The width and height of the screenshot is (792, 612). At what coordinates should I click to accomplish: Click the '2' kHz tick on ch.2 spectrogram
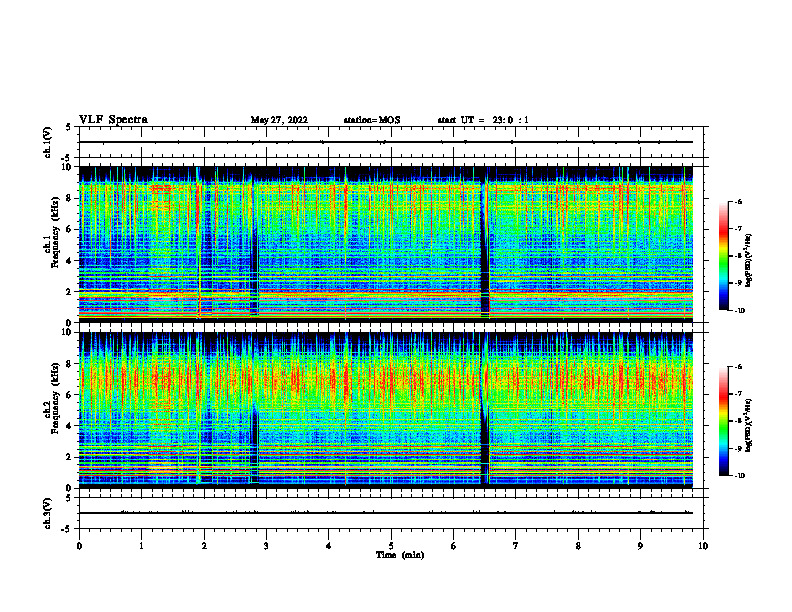(x=71, y=457)
